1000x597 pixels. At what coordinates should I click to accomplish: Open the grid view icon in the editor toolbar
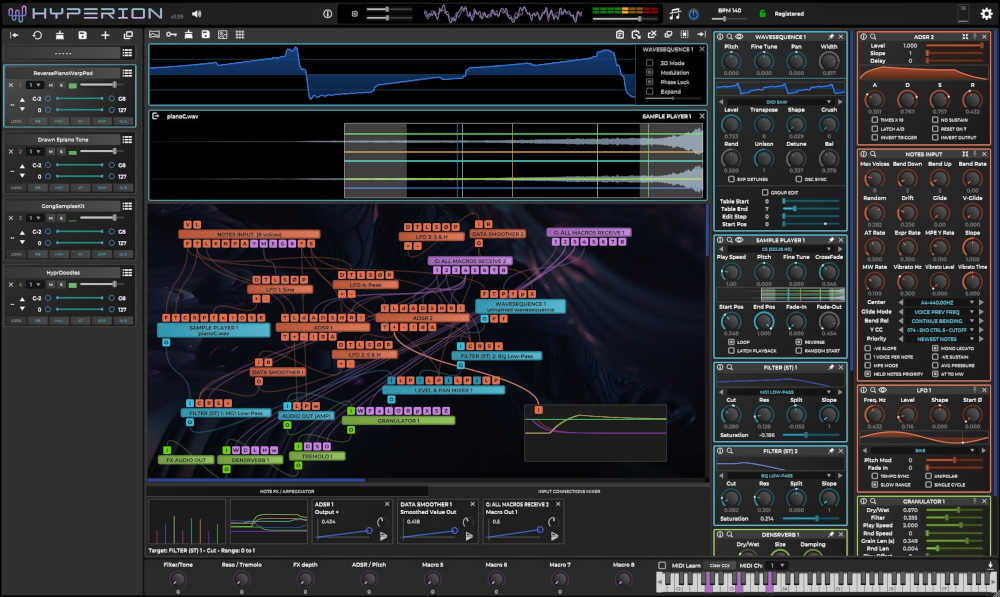pyautogui.click(x=240, y=35)
